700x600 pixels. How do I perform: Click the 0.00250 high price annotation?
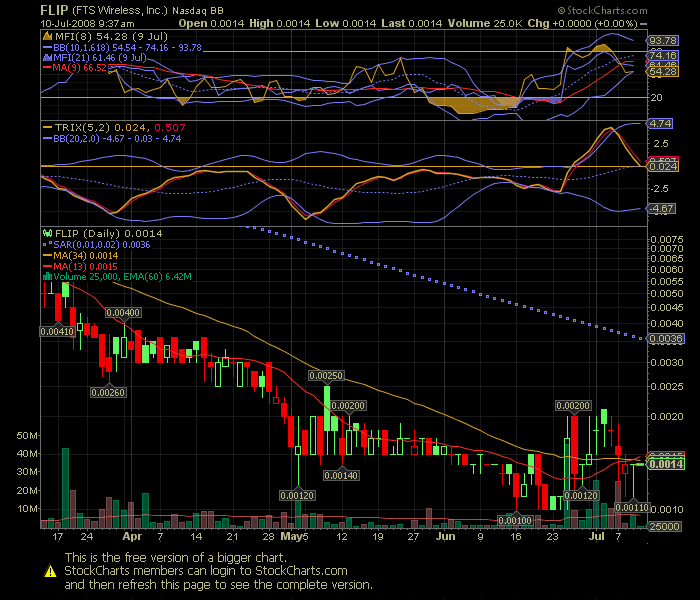click(x=326, y=376)
